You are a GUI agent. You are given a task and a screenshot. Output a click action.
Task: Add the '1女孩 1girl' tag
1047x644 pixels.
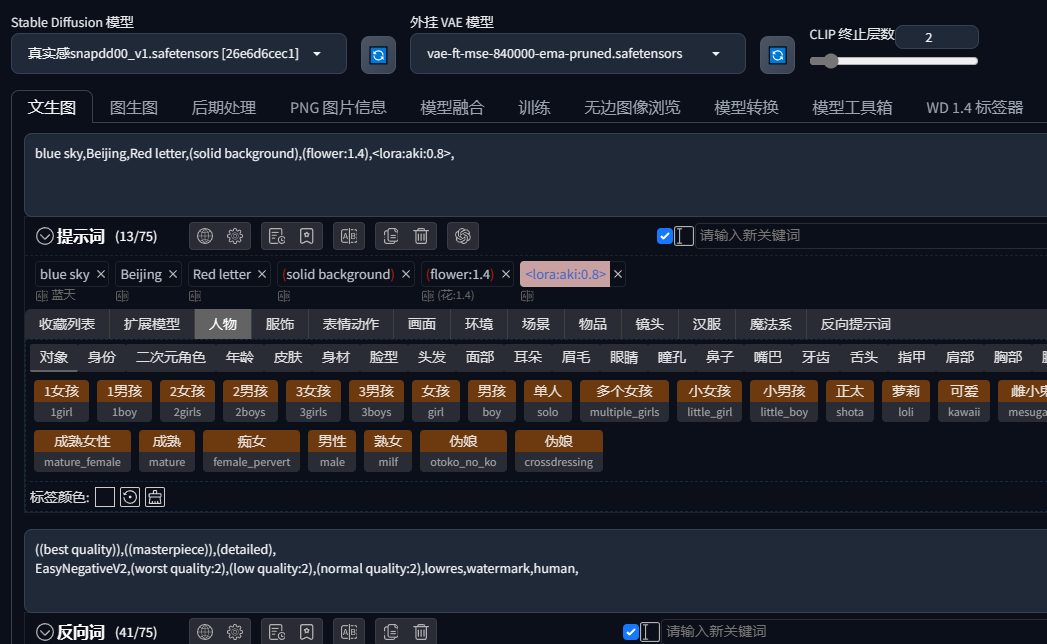[62, 400]
